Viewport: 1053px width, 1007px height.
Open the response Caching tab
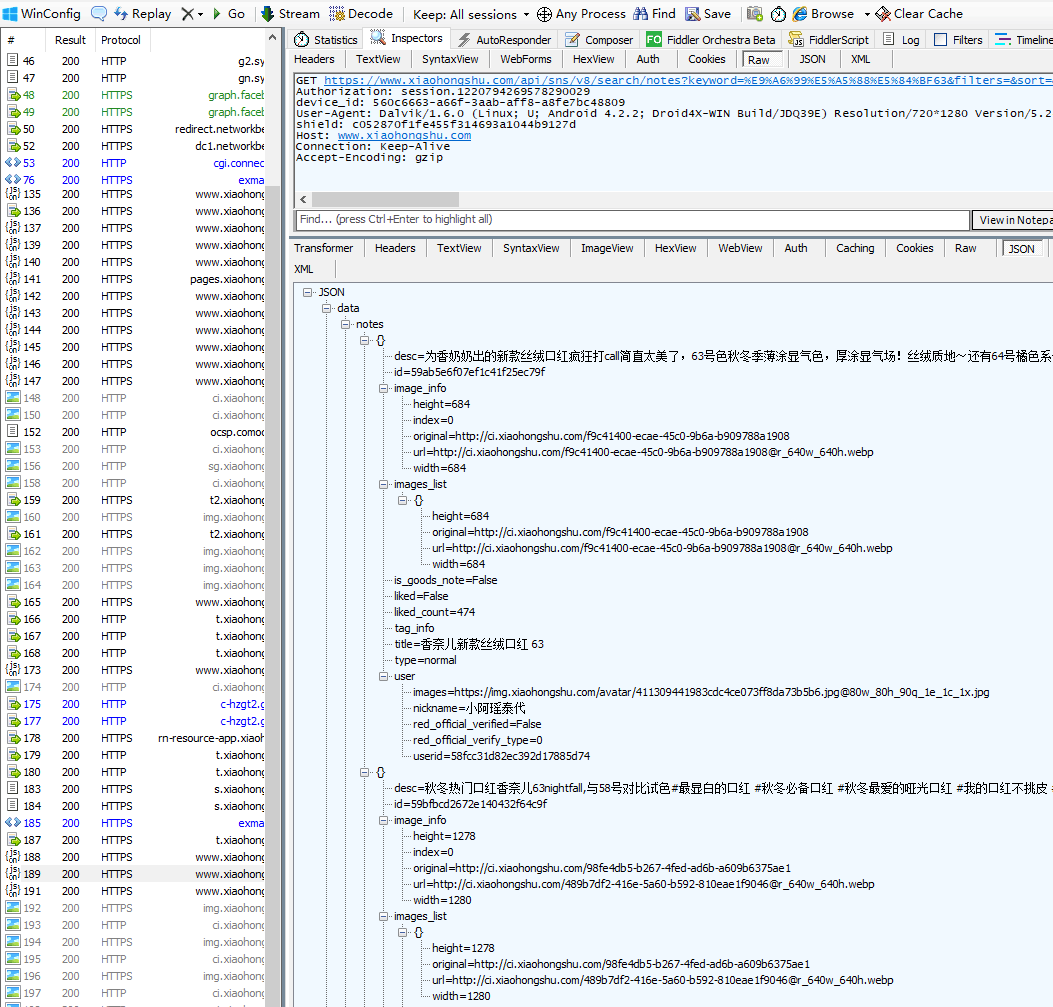coord(855,248)
